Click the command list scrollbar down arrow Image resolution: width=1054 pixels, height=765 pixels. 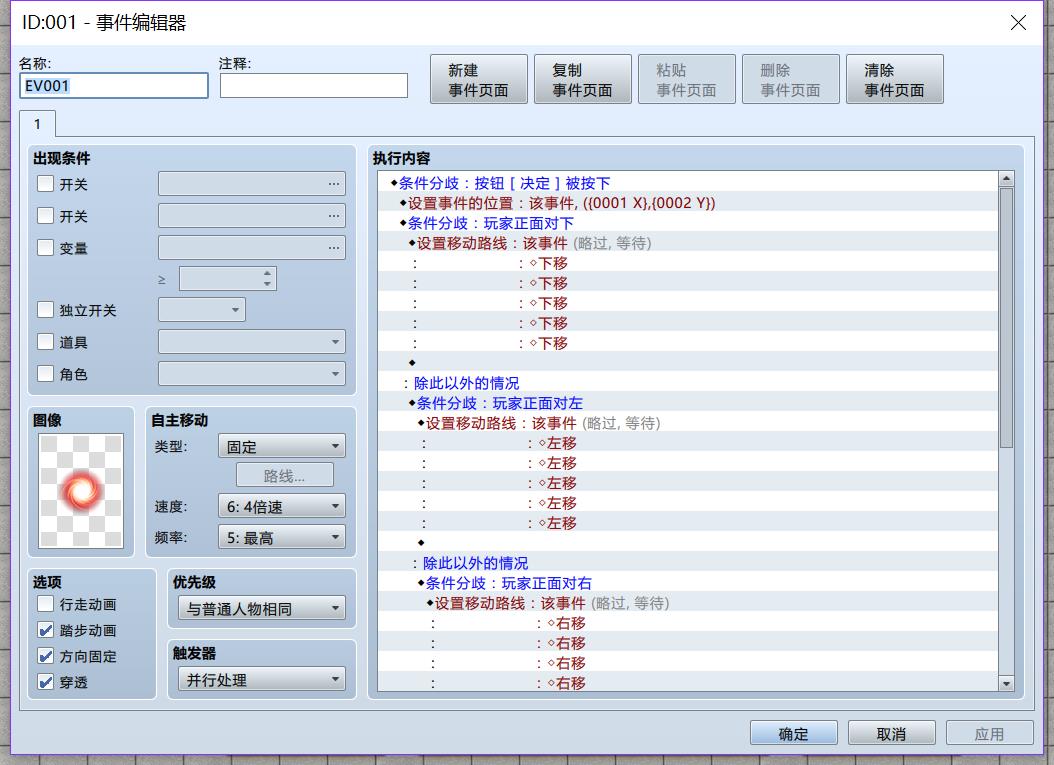point(1006,684)
